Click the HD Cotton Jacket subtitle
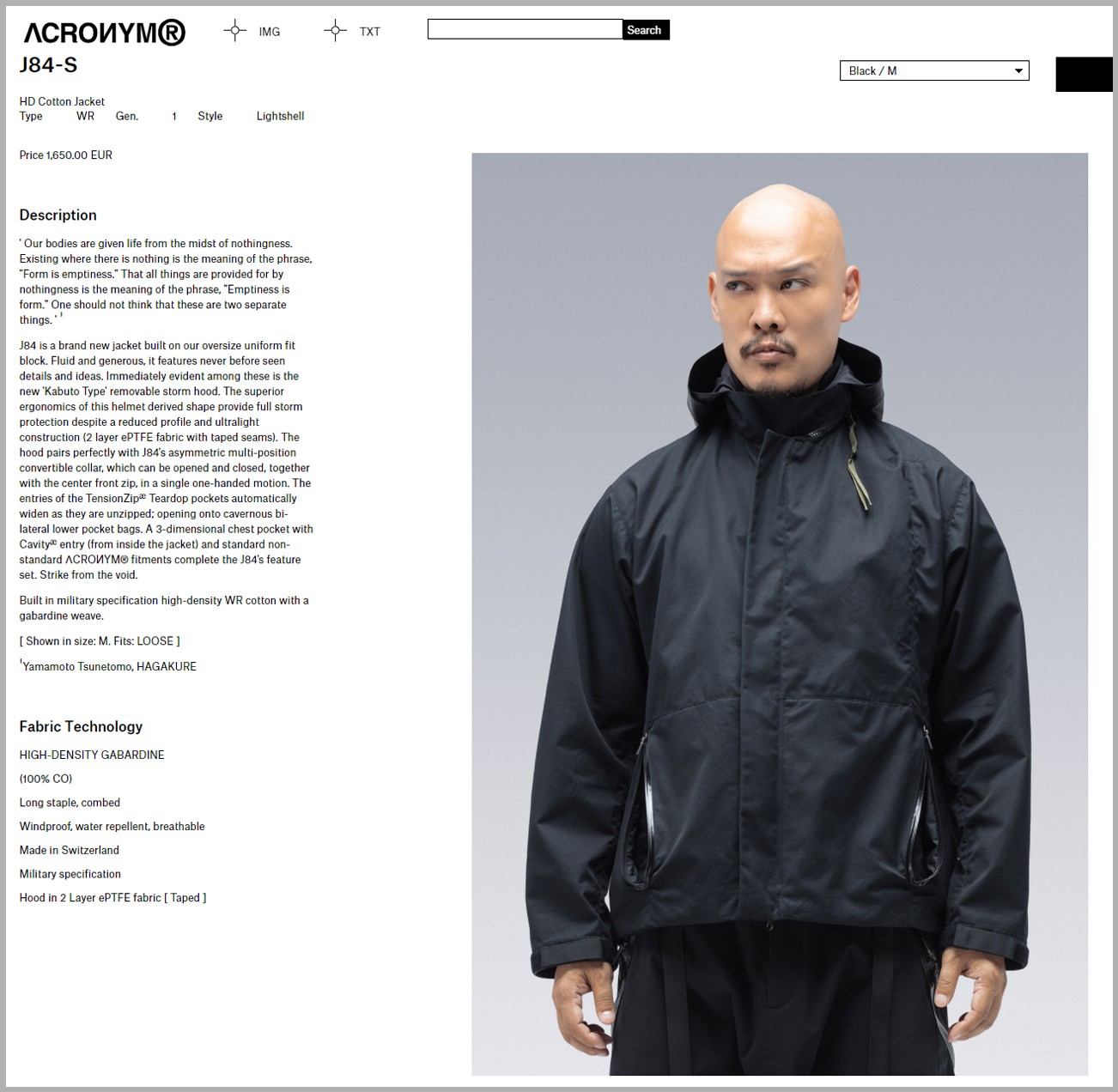 click(x=62, y=101)
